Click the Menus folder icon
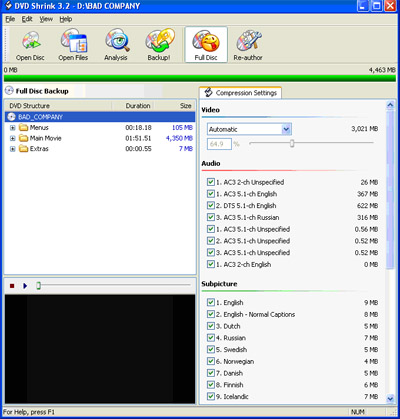This screenshot has width=400, height=419. coord(23,127)
